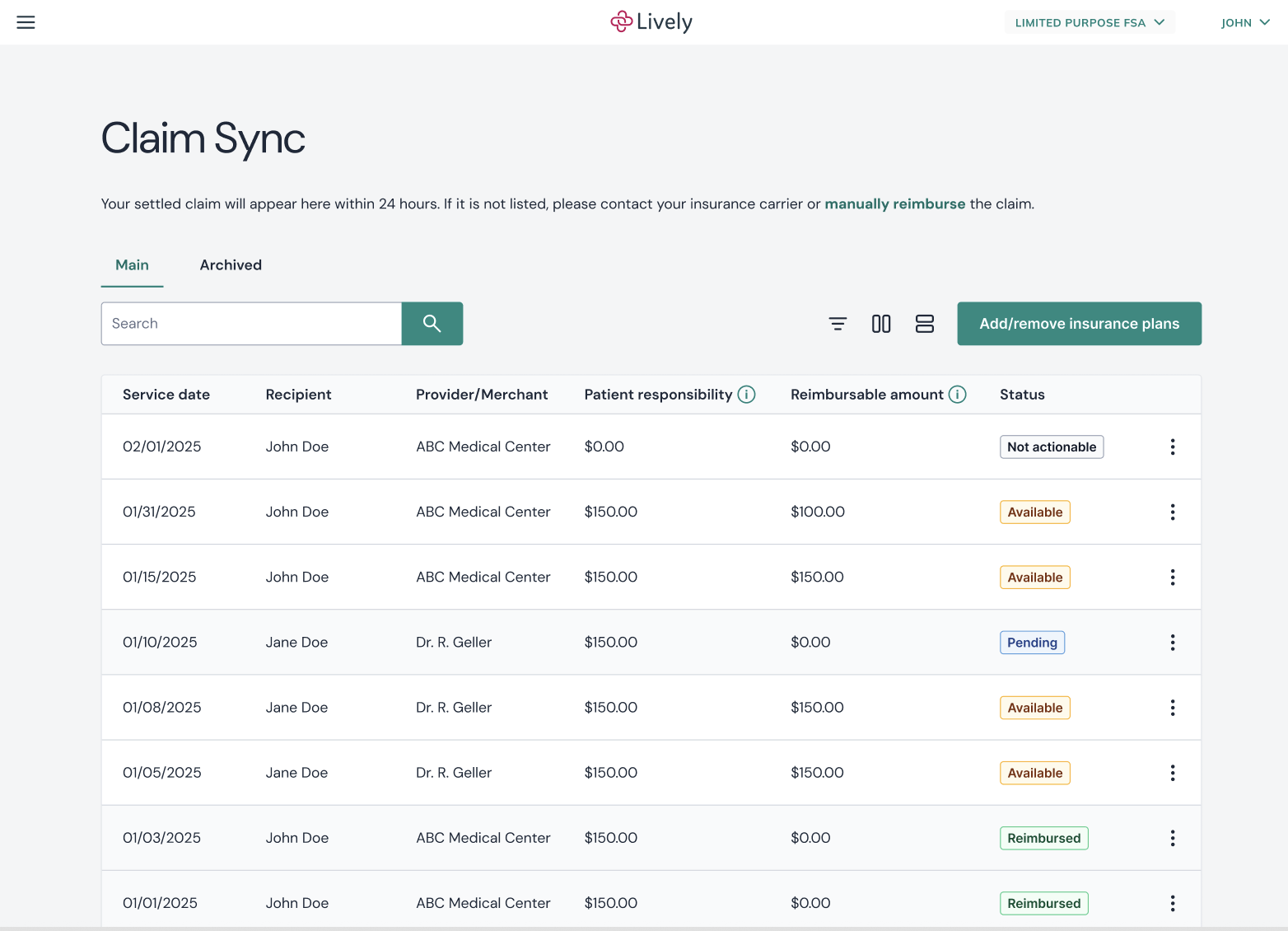The width and height of the screenshot is (1288, 931).
Task: Click the Lively logo
Action: click(x=651, y=22)
